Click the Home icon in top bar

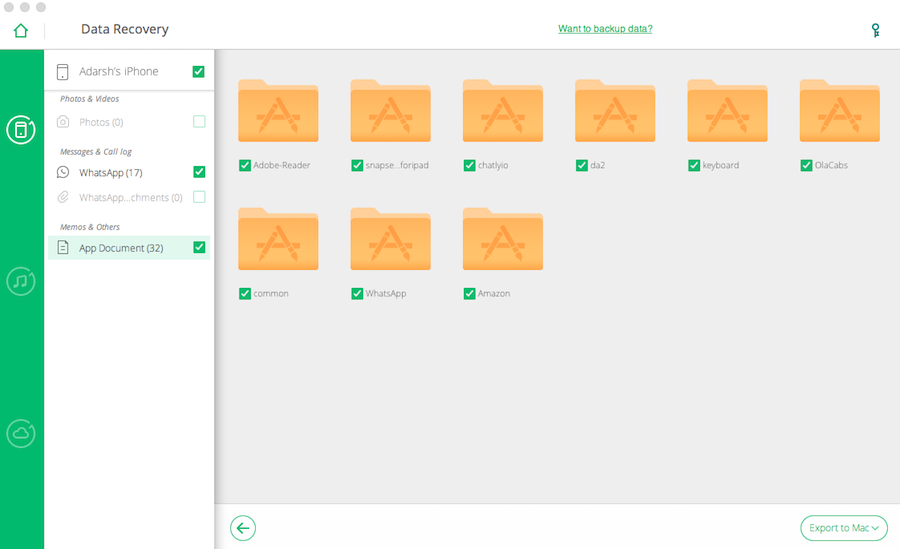coord(20,30)
